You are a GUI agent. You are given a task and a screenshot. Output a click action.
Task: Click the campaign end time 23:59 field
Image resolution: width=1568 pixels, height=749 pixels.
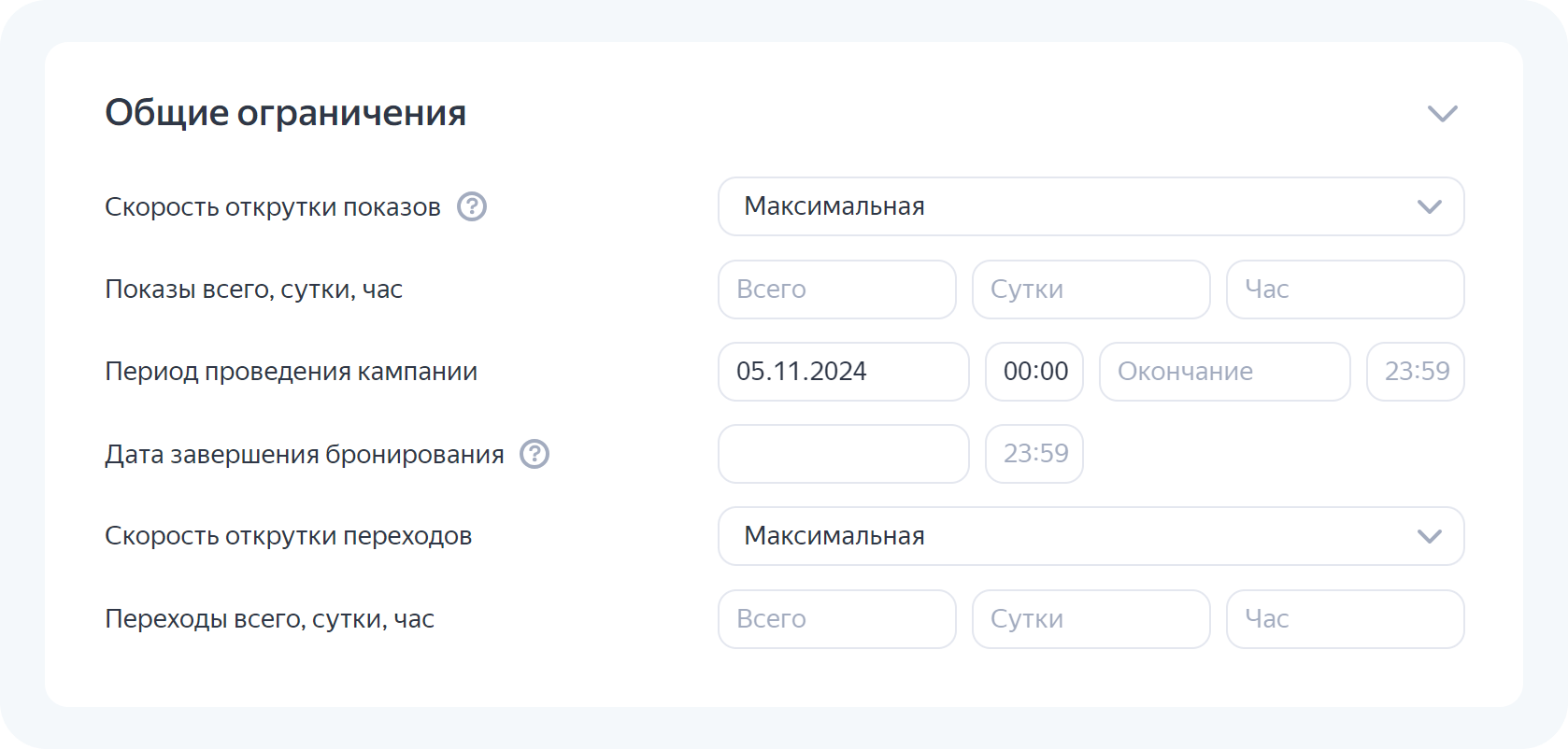pyautogui.click(x=1415, y=372)
